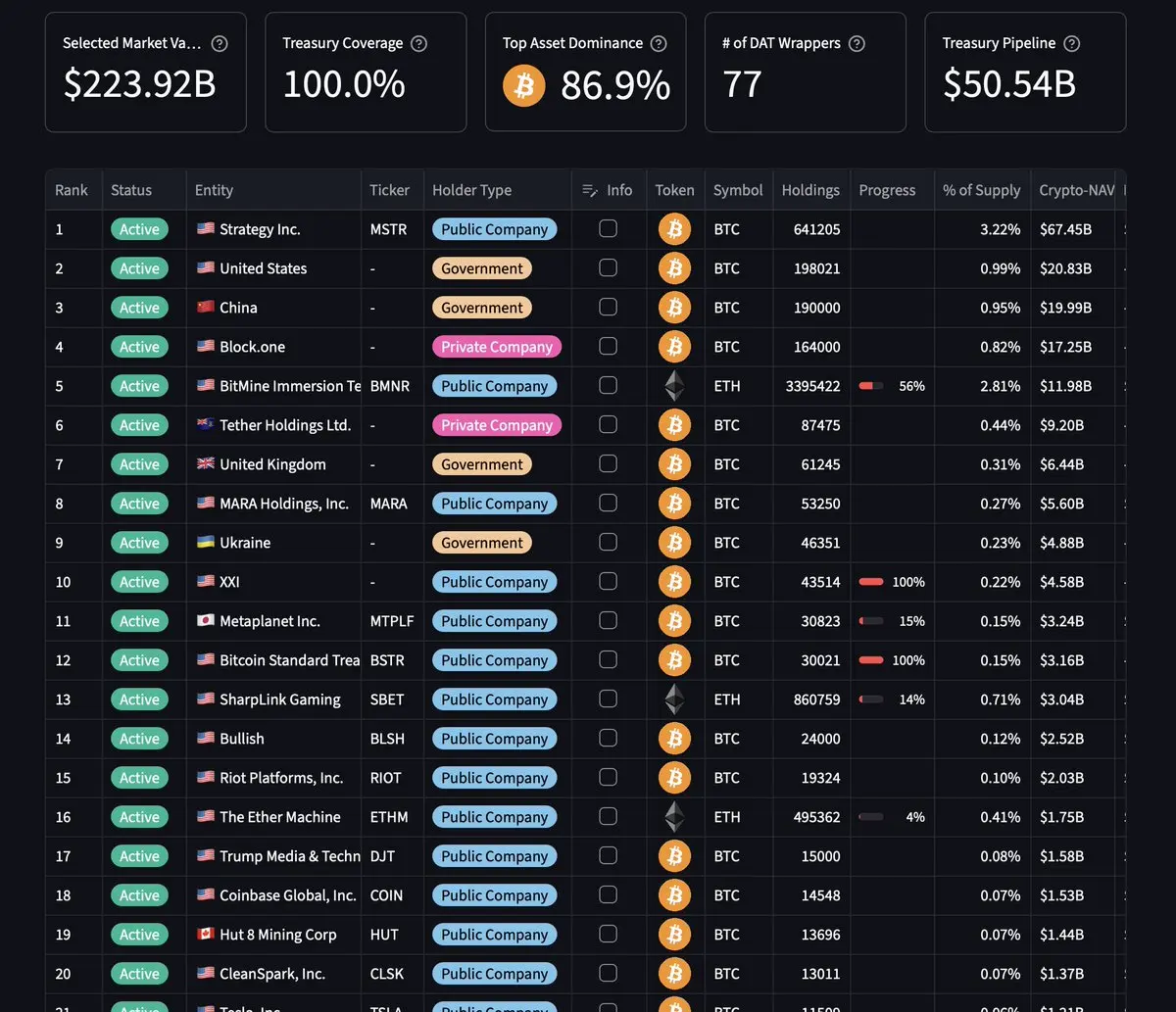The width and height of the screenshot is (1176, 1012).
Task: Click the 56% progress bar for BitMine
Action: pos(871,386)
